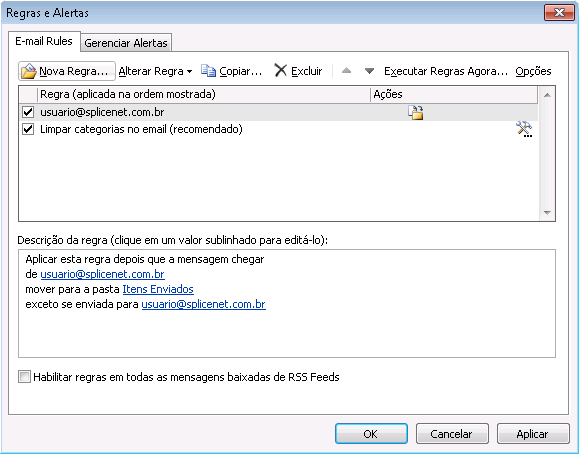The height and width of the screenshot is (454, 579).
Task: Click the Itens Enviados folder link
Action: pos(158,289)
